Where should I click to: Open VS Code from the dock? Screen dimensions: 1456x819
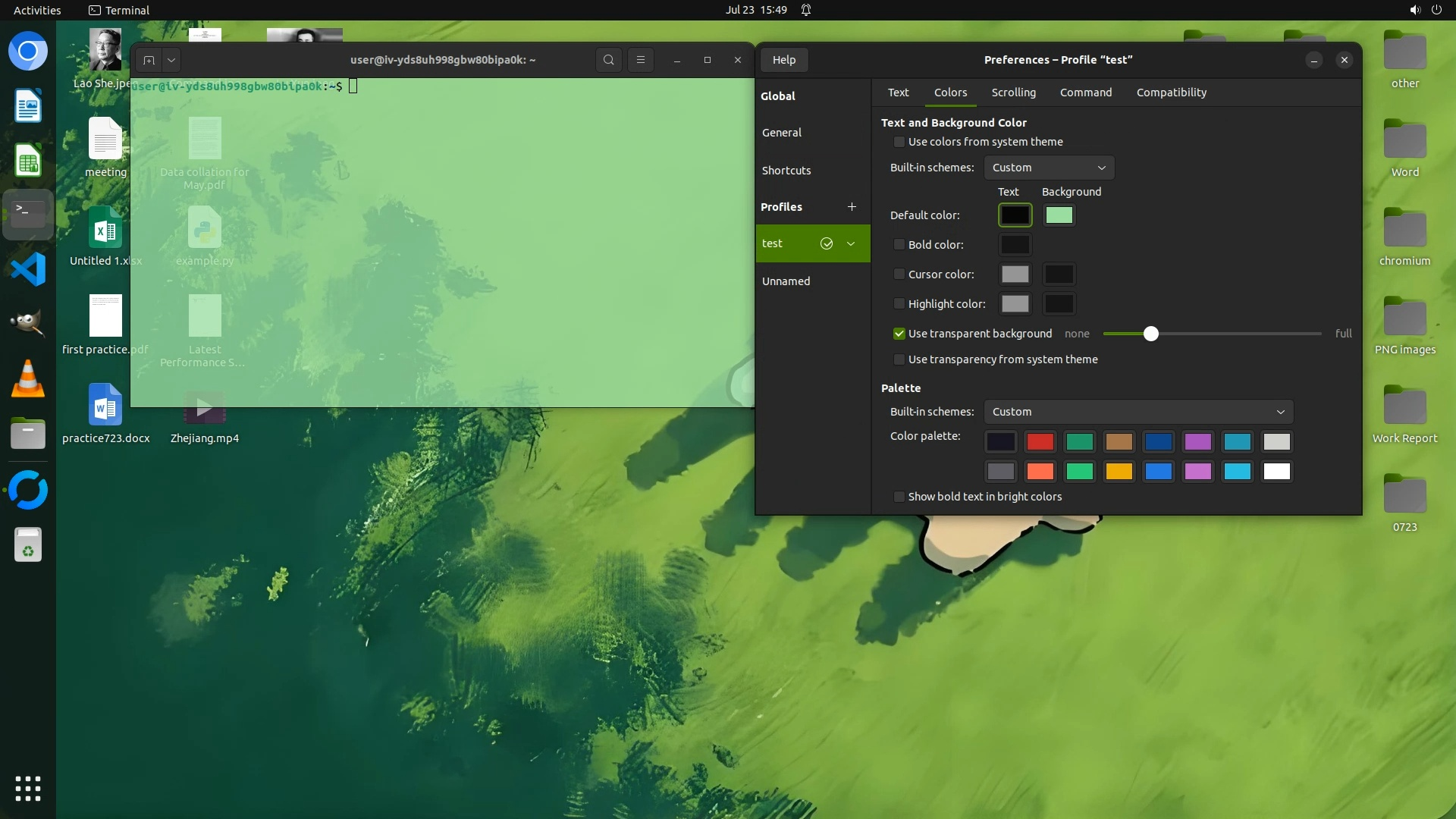tap(28, 270)
